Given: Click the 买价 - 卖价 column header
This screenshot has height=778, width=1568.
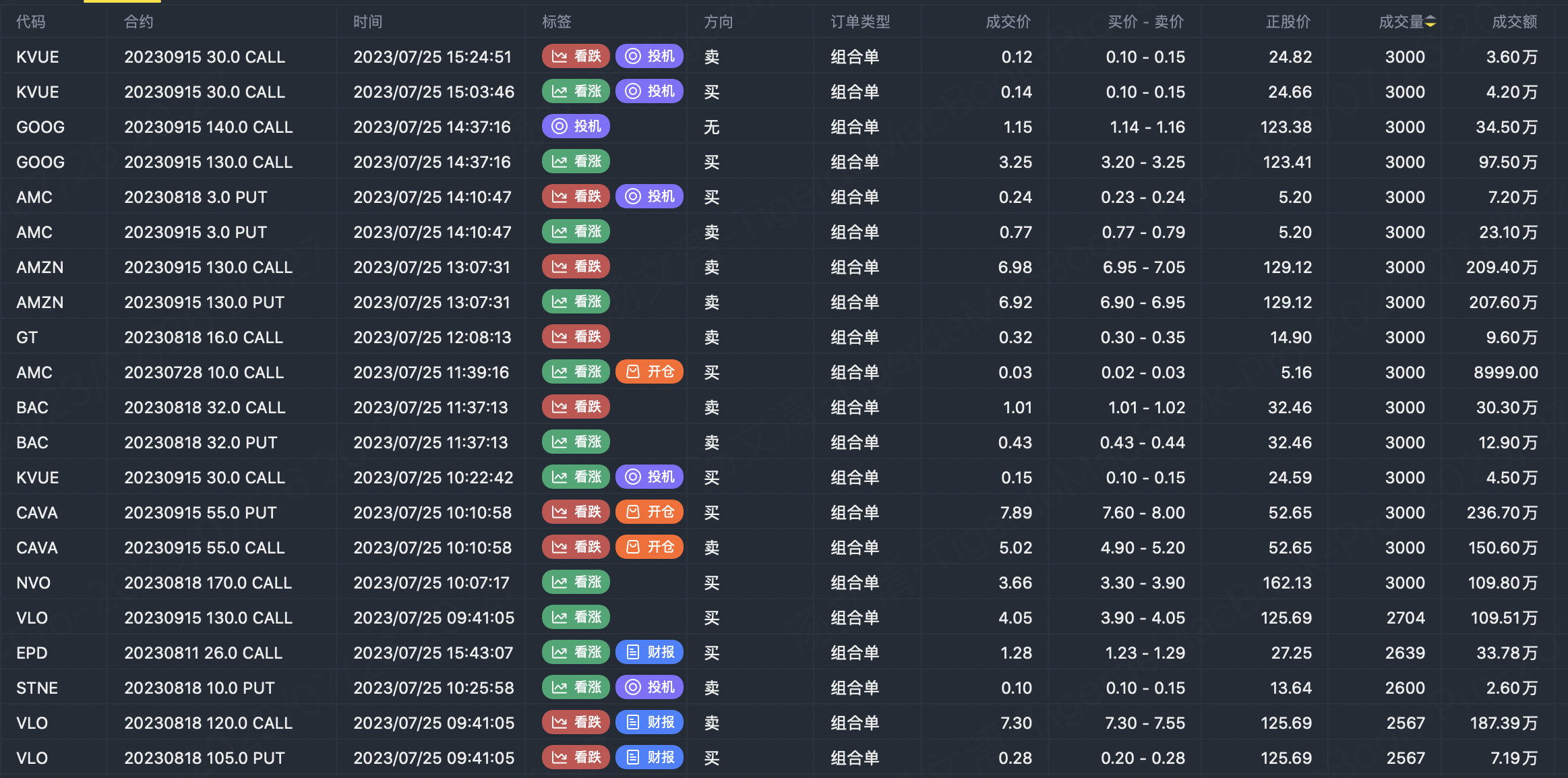Looking at the screenshot, I should [1146, 22].
